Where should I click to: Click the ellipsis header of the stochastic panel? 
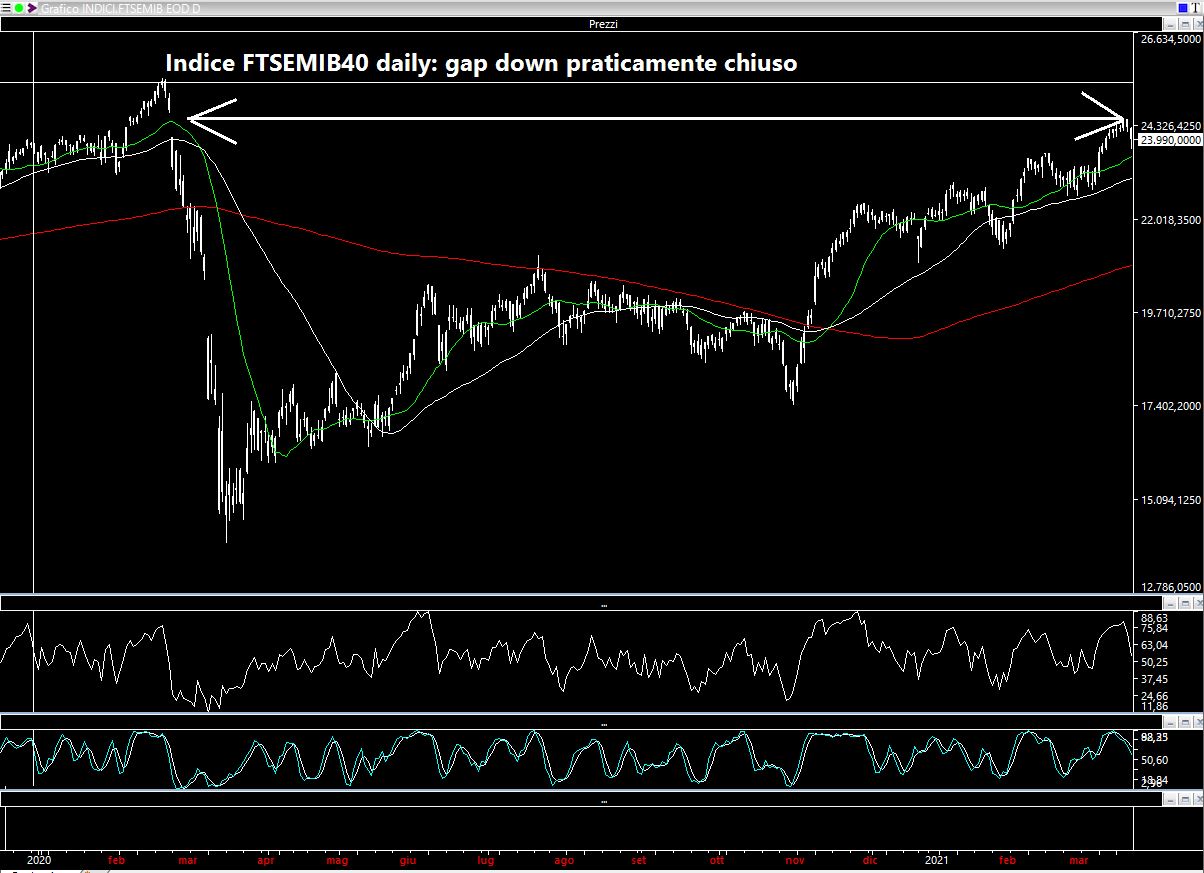[x=603, y=722]
